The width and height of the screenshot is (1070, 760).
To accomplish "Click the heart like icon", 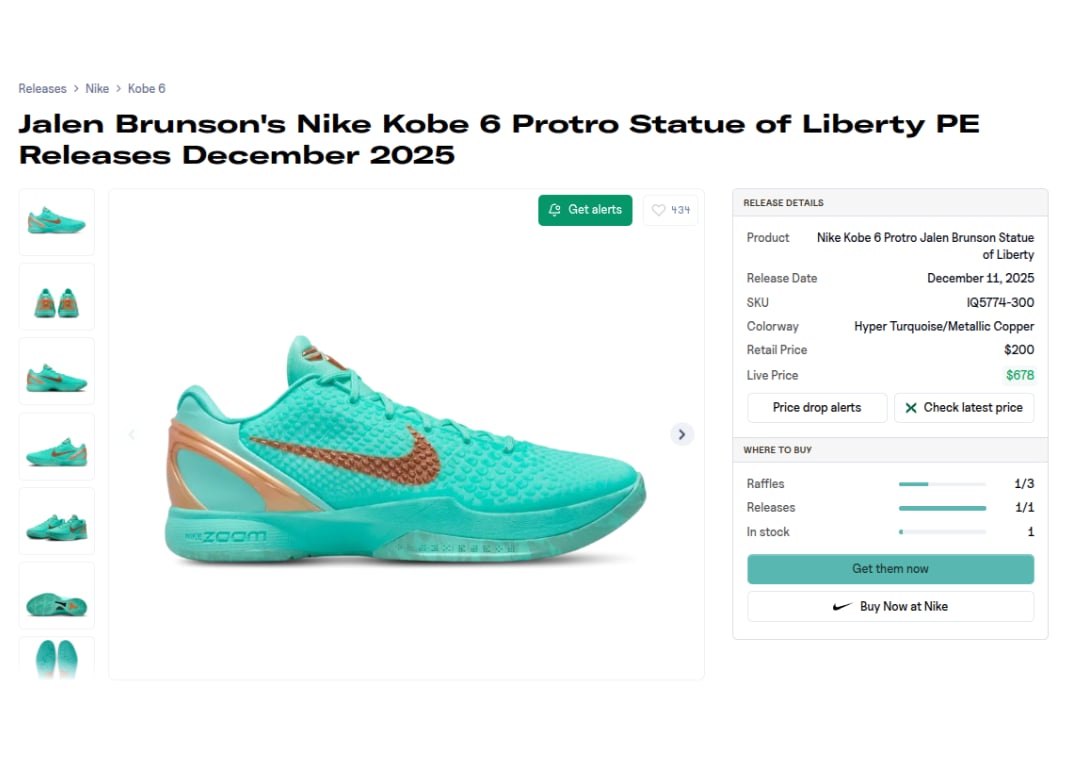I will point(658,210).
